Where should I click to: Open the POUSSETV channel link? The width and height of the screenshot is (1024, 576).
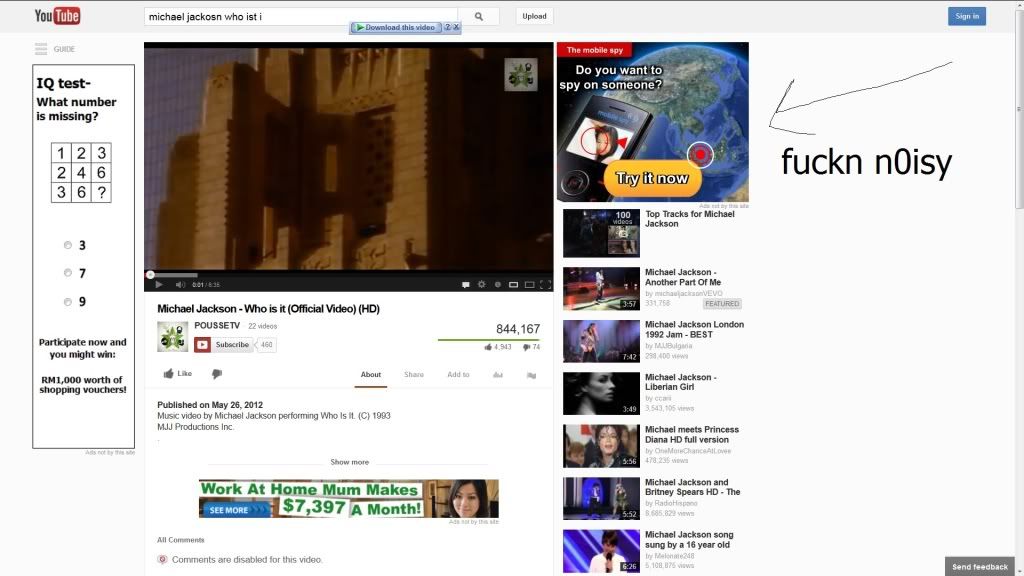(217, 325)
